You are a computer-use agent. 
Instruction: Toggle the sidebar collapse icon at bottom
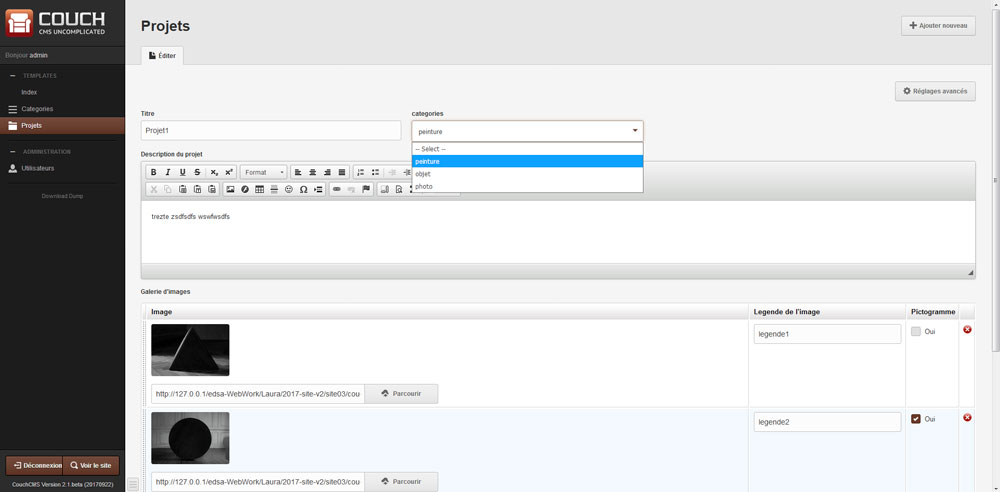click(133, 484)
